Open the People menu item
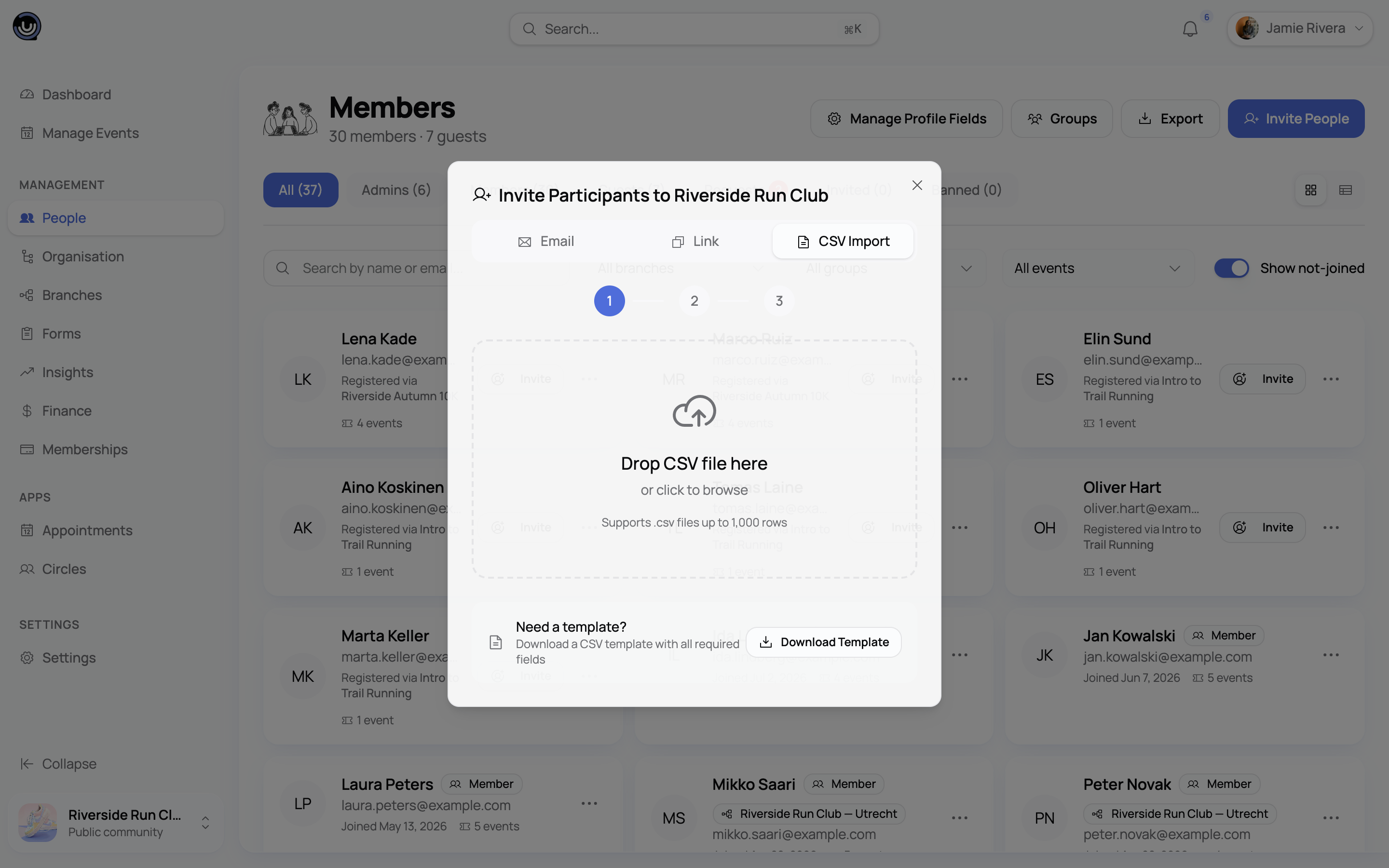1389x868 pixels. pyautogui.click(x=115, y=218)
